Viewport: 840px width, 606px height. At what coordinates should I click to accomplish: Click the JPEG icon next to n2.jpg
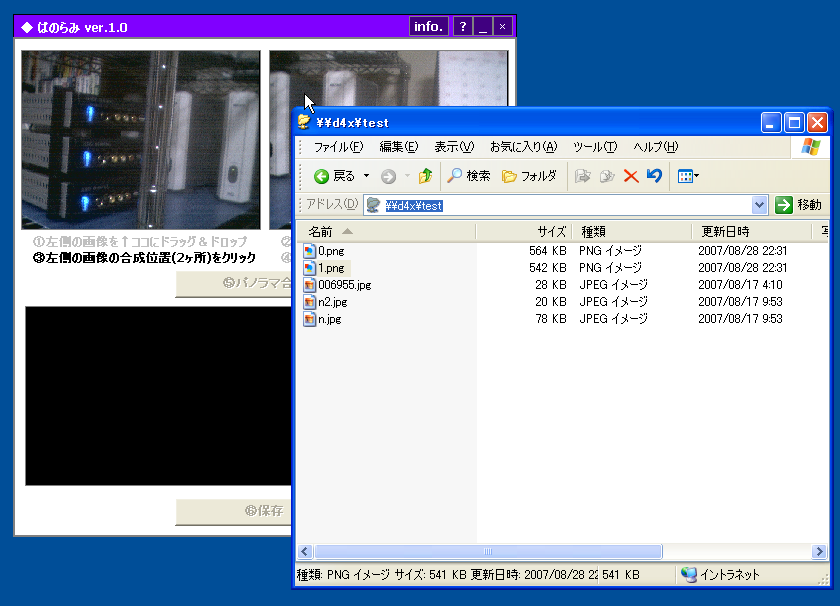coord(309,302)
